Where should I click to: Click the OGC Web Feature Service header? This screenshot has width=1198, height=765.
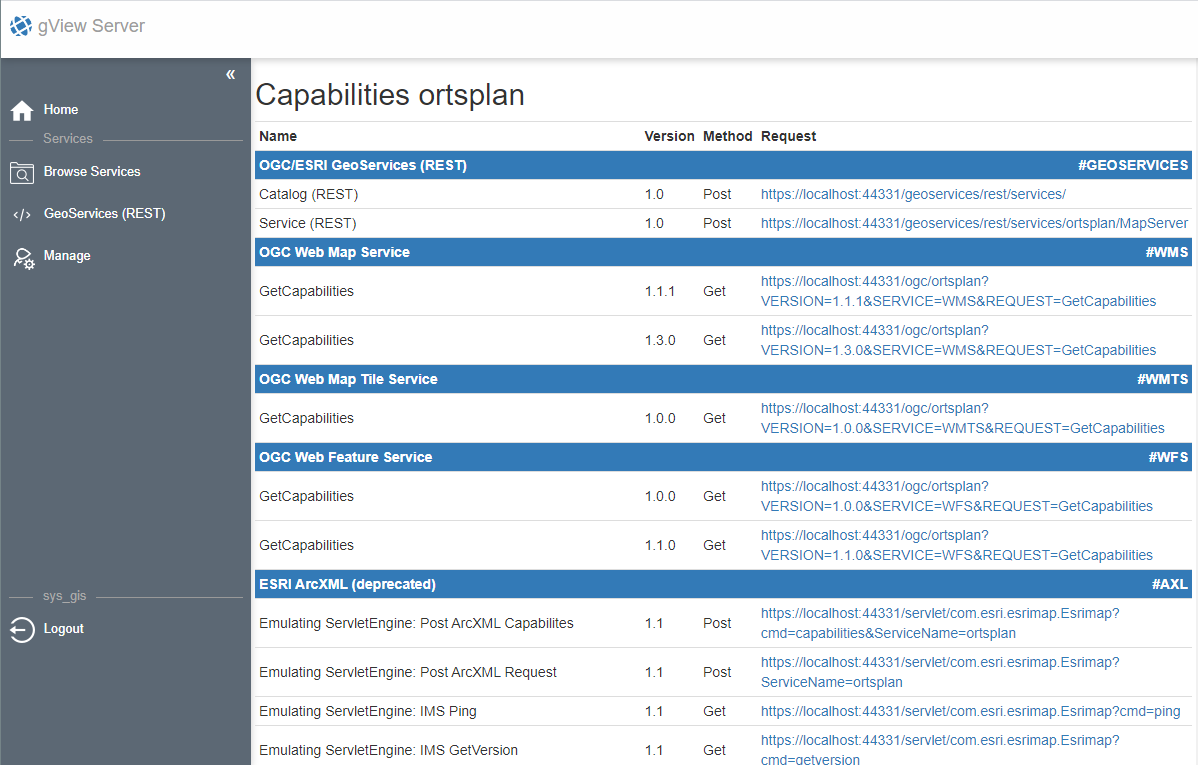[x=345, y=457]
